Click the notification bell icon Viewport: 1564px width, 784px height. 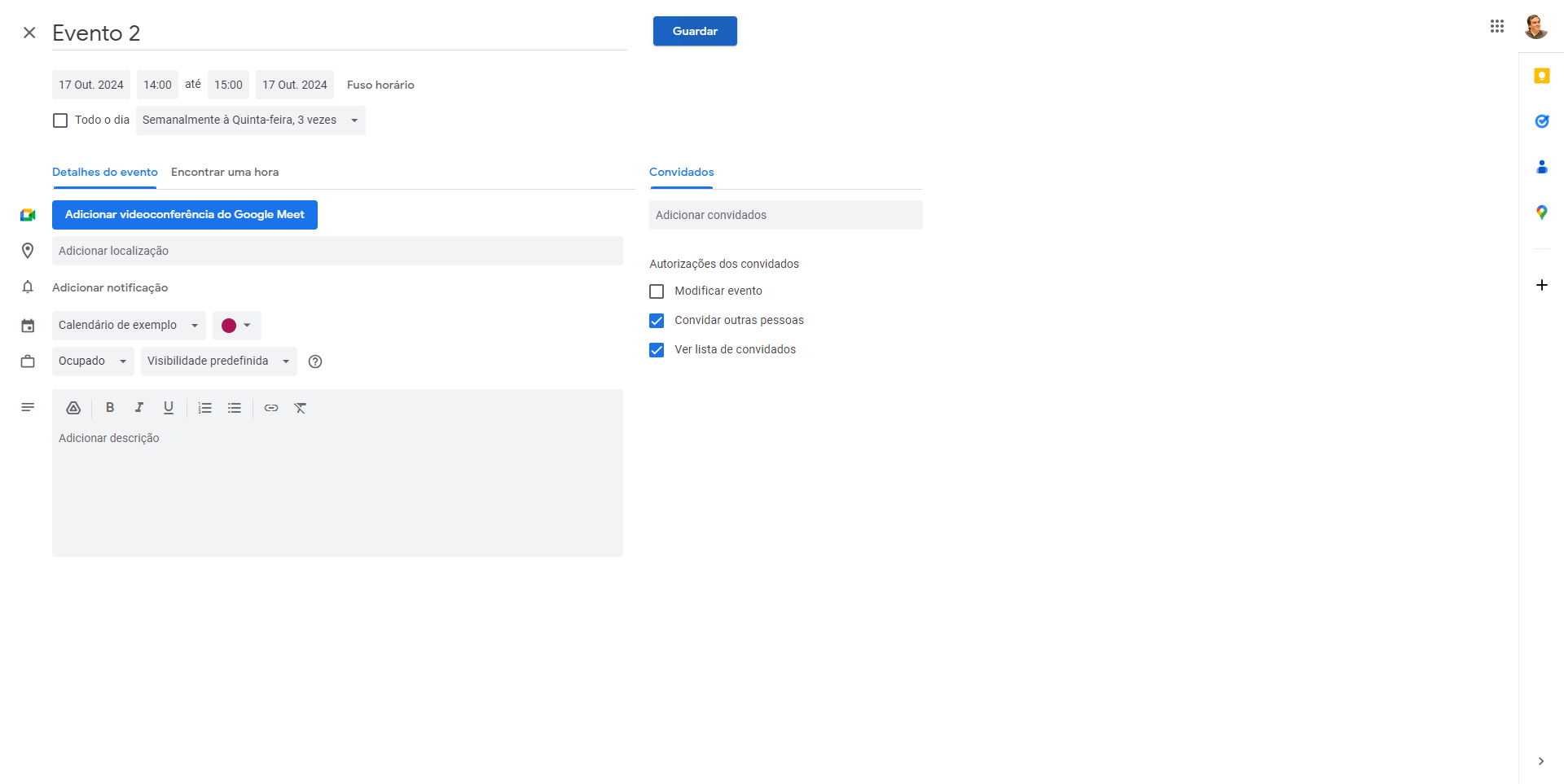tap(28, 287)
